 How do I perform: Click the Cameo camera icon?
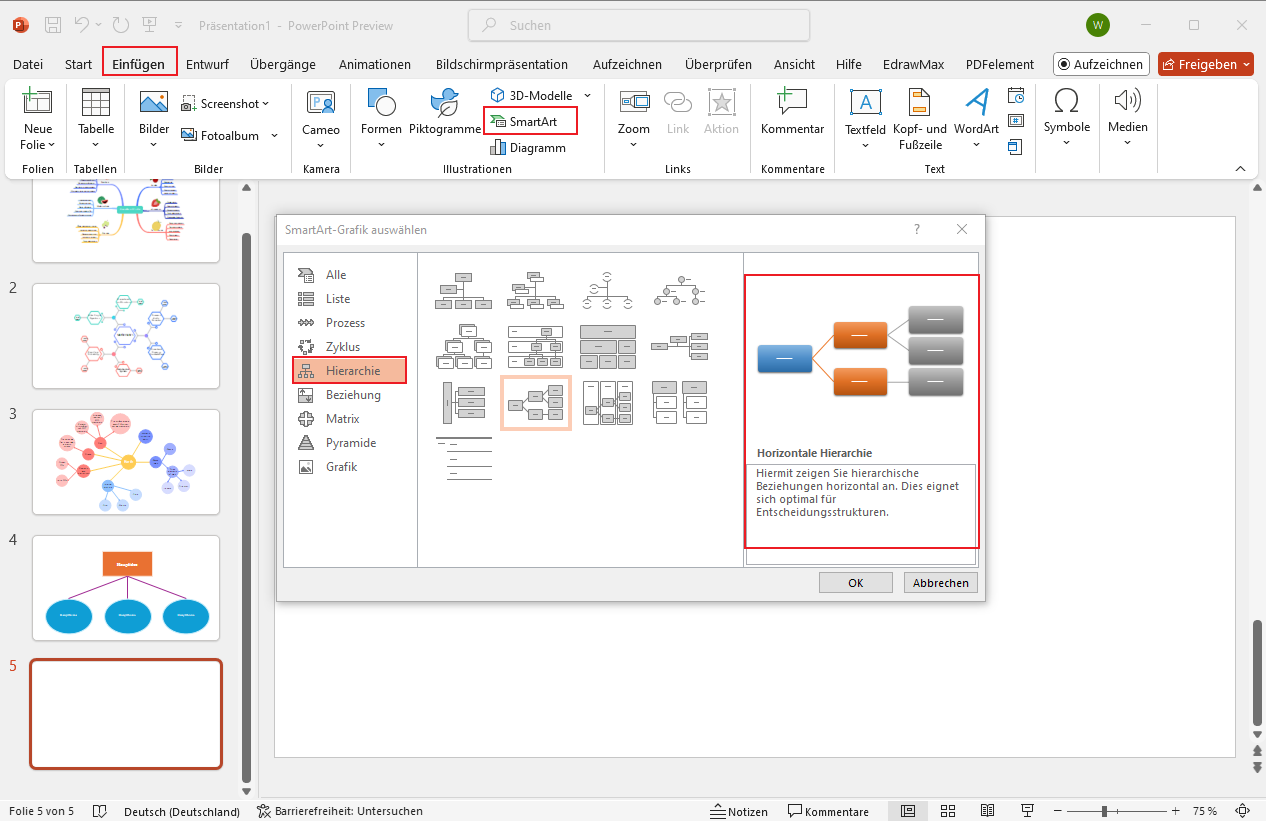coord(321,103)
